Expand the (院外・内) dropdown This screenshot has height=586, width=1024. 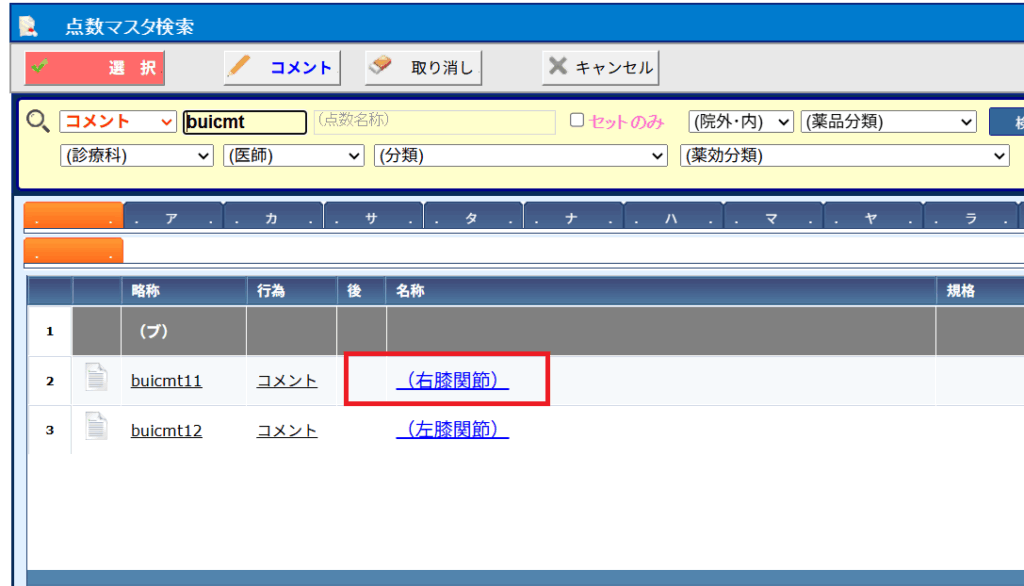[741, 122]
